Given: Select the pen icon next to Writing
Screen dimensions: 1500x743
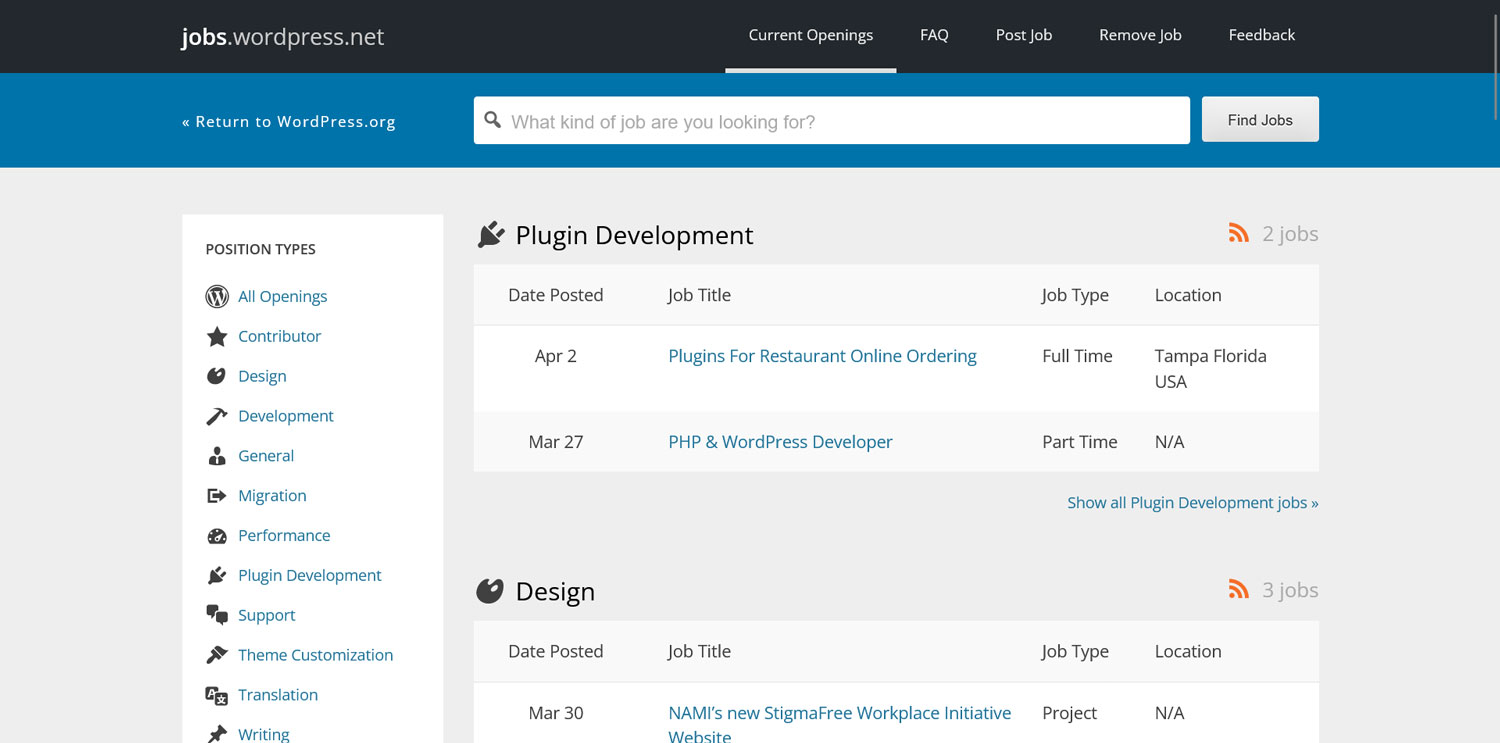Looking at the screenshot, I should [217, 733].
